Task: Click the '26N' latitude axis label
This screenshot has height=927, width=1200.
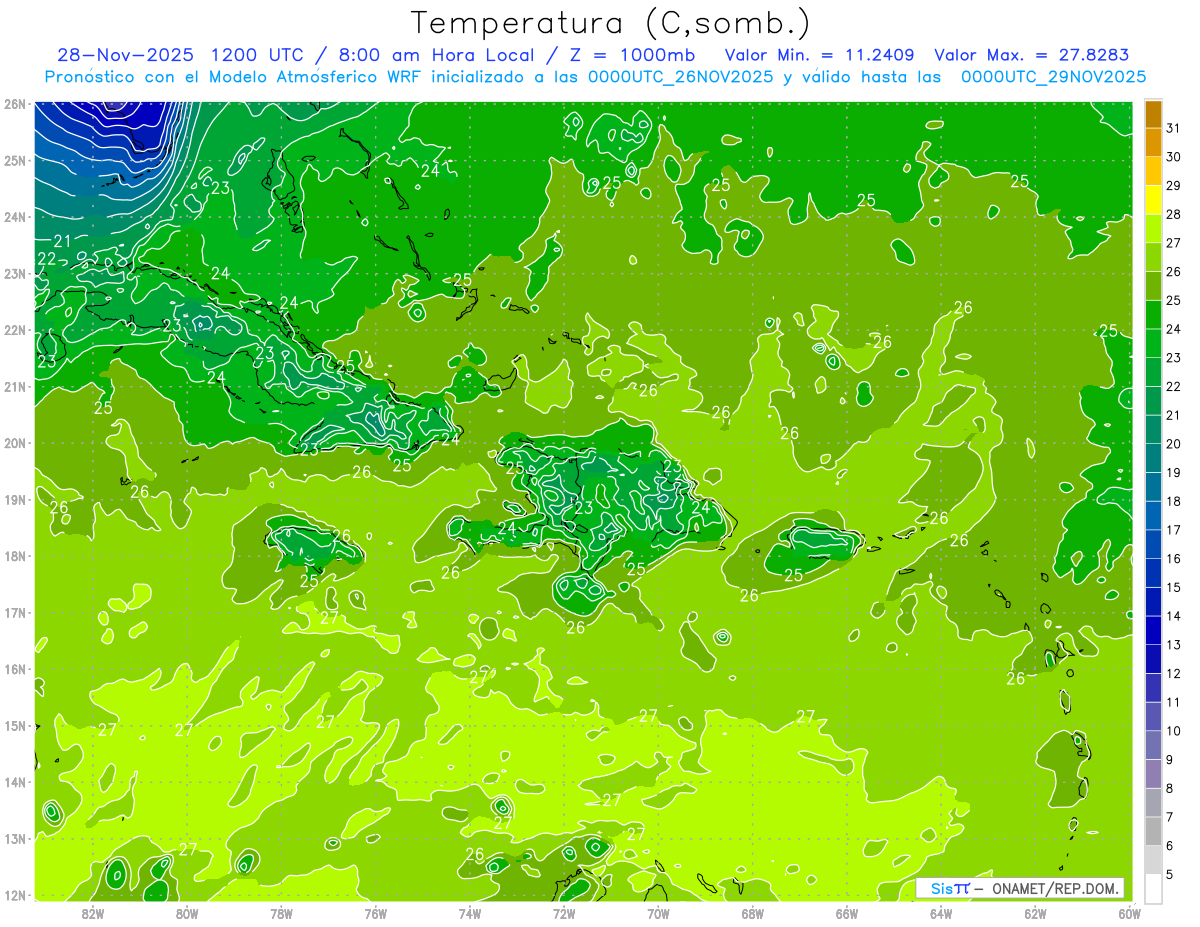Action: point(15,104)
